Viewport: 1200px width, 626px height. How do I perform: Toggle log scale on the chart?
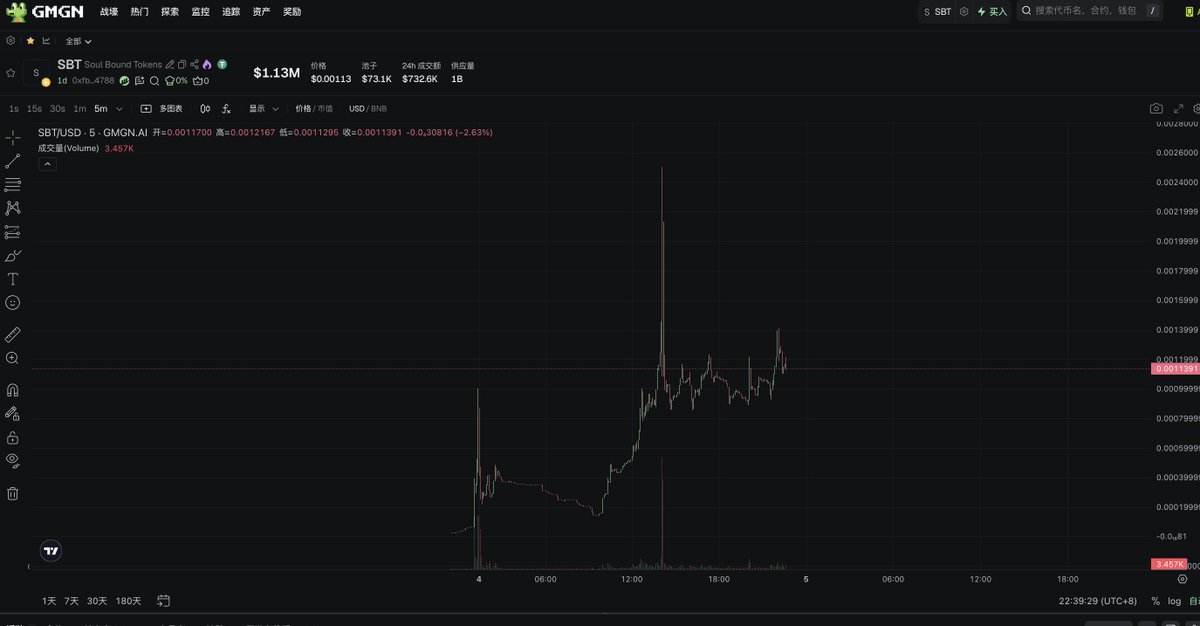pyautogui.click(x=1174, y=601)
